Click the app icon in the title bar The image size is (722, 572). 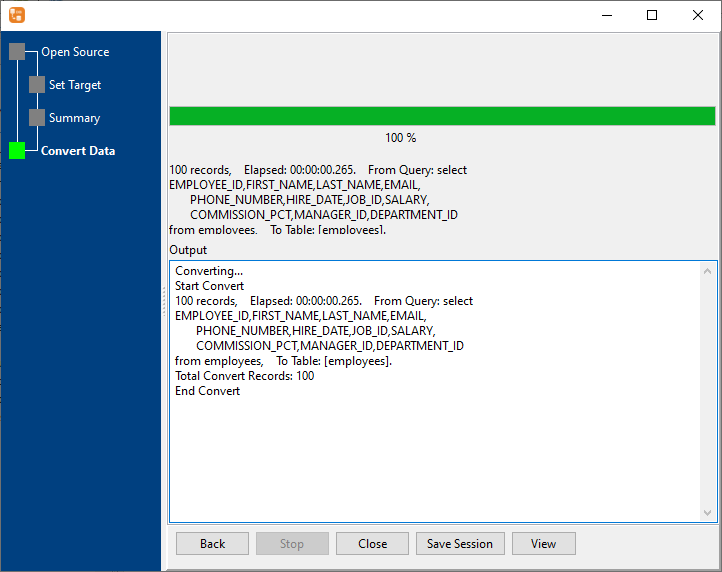point(16,15)
